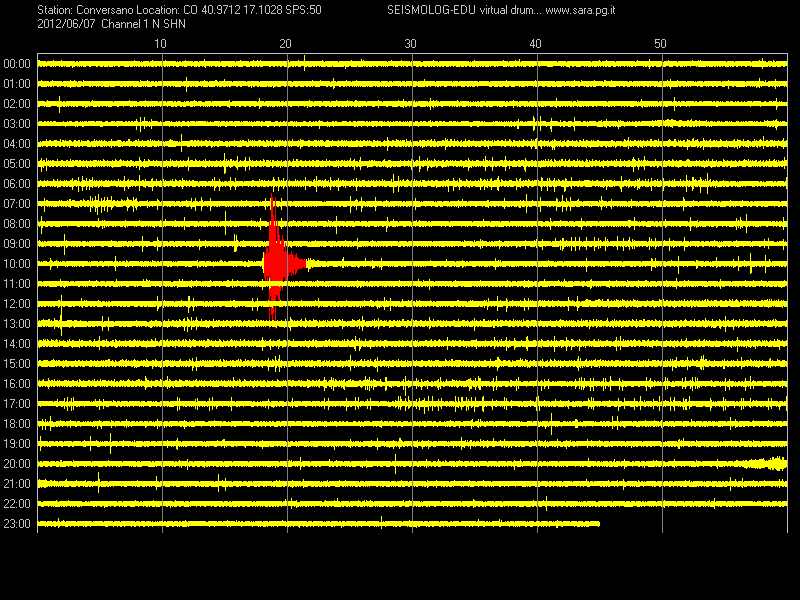Click the 20 minute axis label

(x=285, y=44)
